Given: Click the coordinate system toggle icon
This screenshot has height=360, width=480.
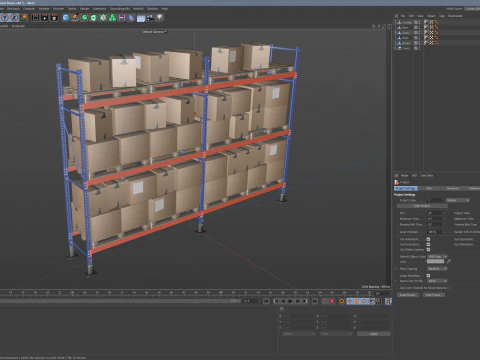Looking at the screenshot, I should click(x=24, y=17).
